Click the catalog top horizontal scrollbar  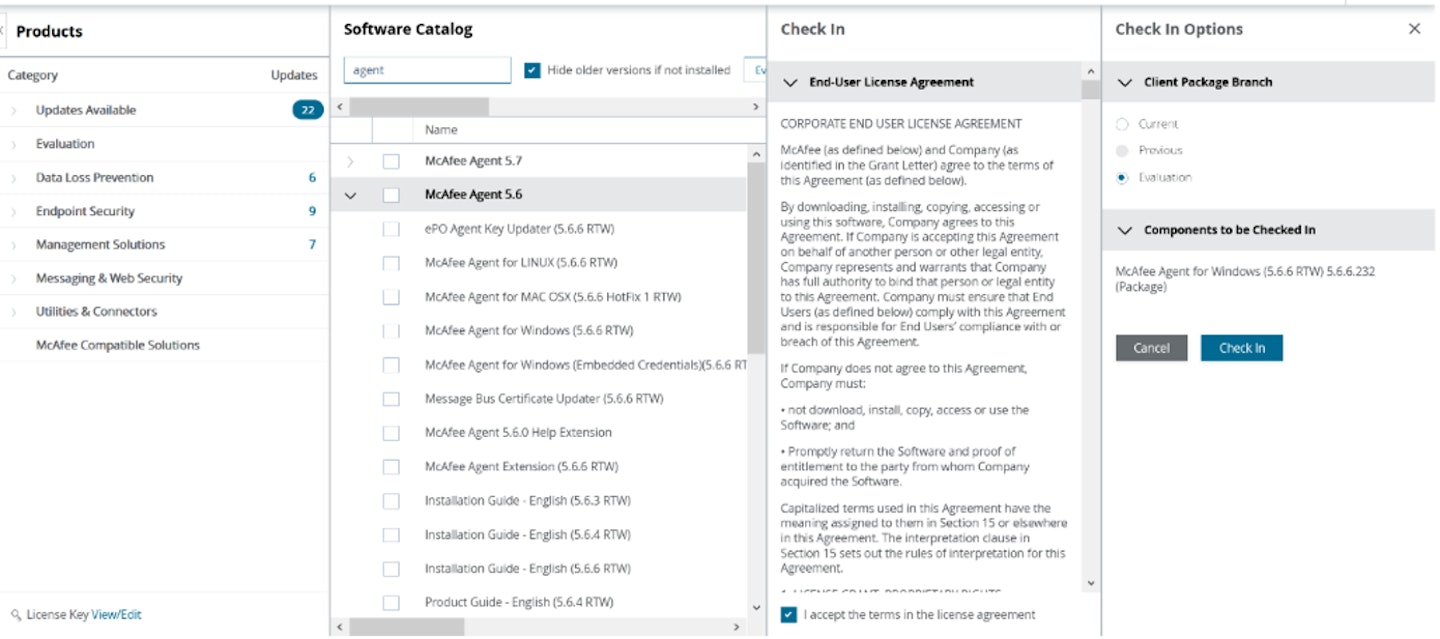click(419, 106)
